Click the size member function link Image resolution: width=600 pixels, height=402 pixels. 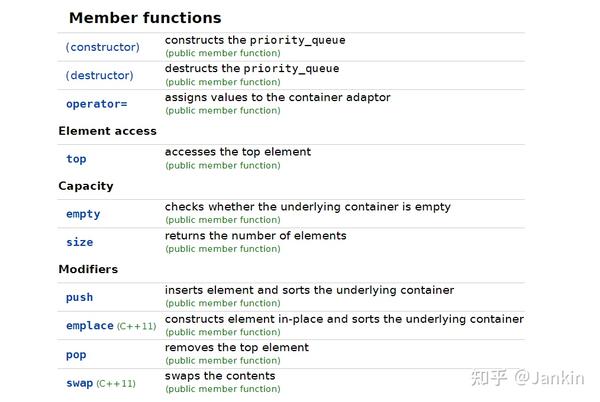coord(80,242)
